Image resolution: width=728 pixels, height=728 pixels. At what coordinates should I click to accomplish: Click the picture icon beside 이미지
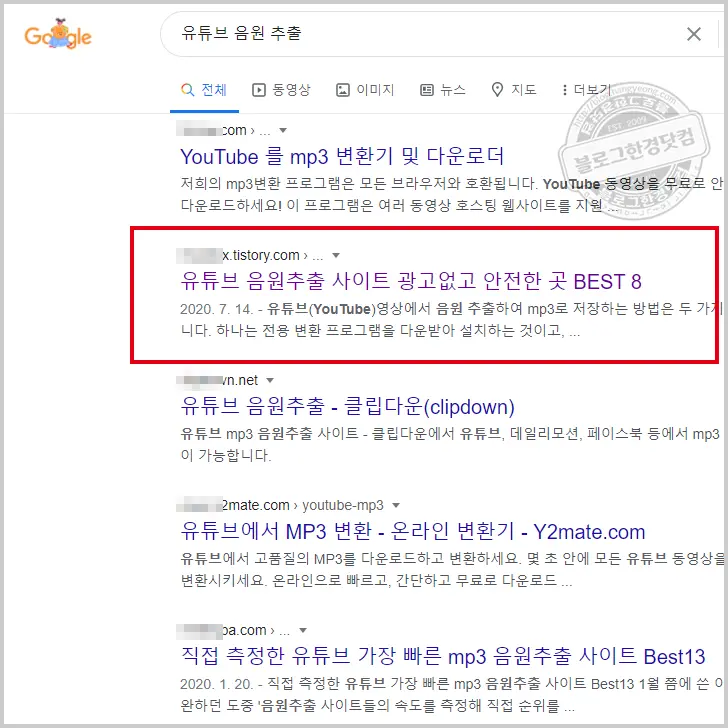point(343,90)
